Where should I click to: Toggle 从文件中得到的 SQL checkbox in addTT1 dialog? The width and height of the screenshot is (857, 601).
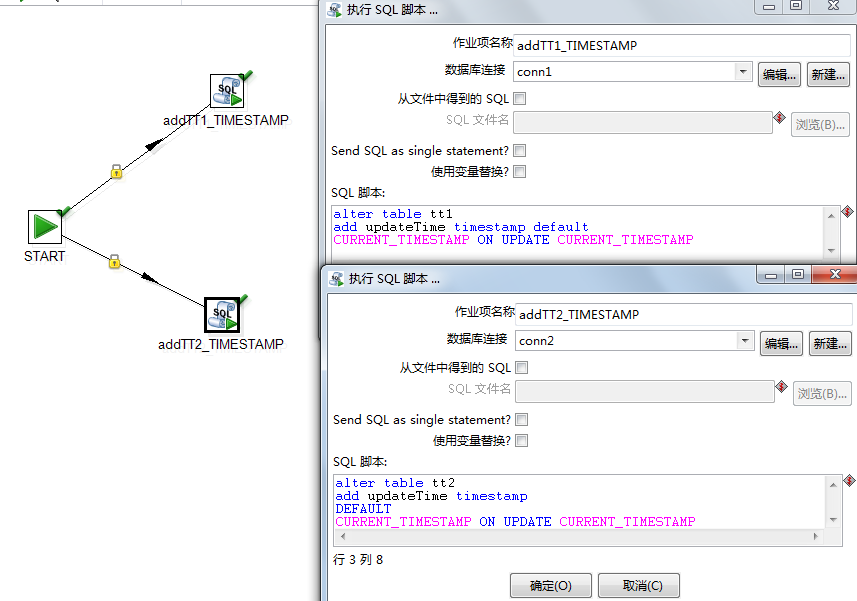point(520,98)
